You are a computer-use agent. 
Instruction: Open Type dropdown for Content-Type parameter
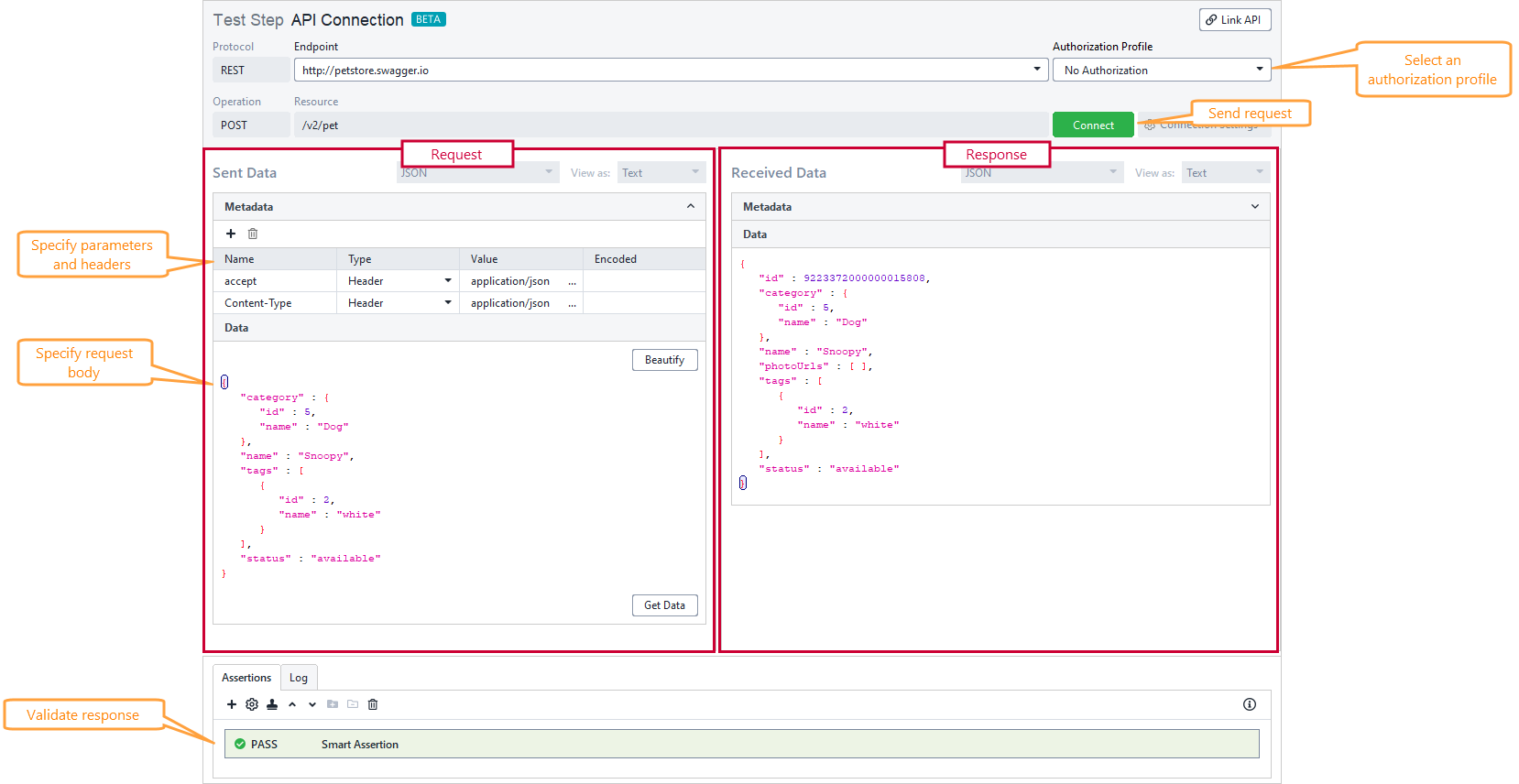(x=448, y=303)
